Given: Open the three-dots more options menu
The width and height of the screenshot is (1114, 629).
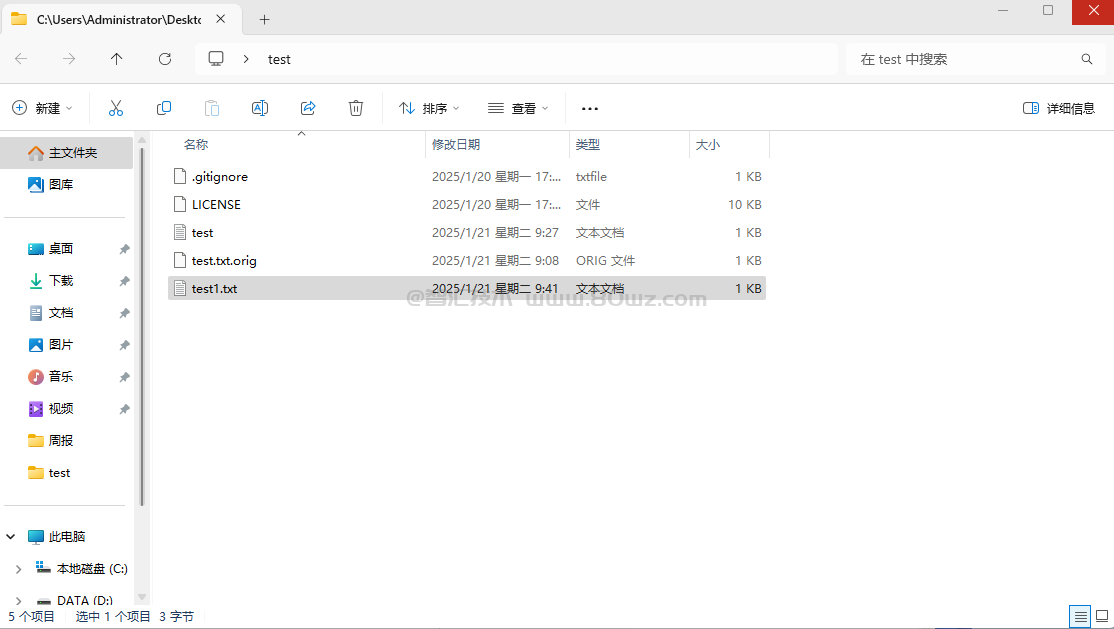Looking at the screenshot, I should pos(590,108).
